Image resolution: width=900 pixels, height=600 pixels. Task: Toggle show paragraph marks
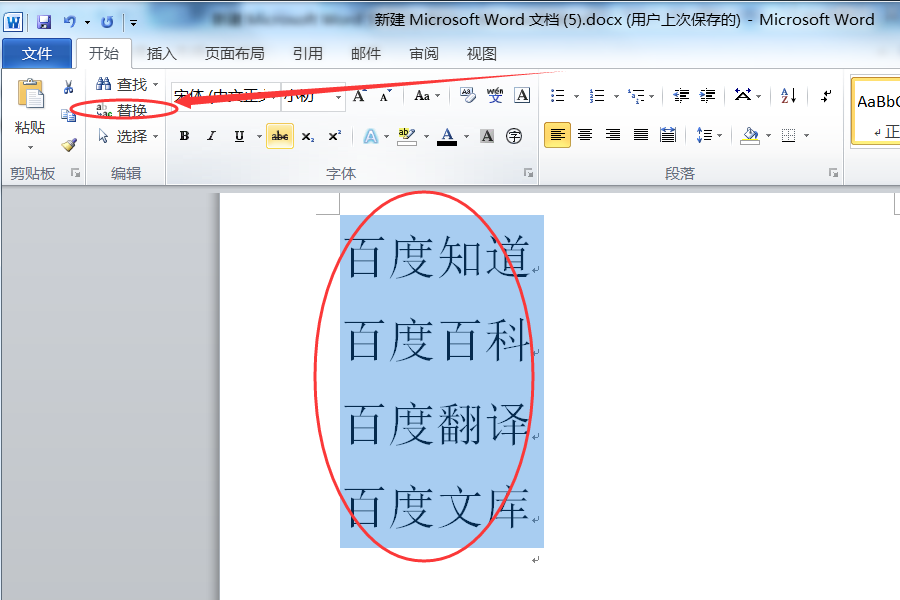826,96
